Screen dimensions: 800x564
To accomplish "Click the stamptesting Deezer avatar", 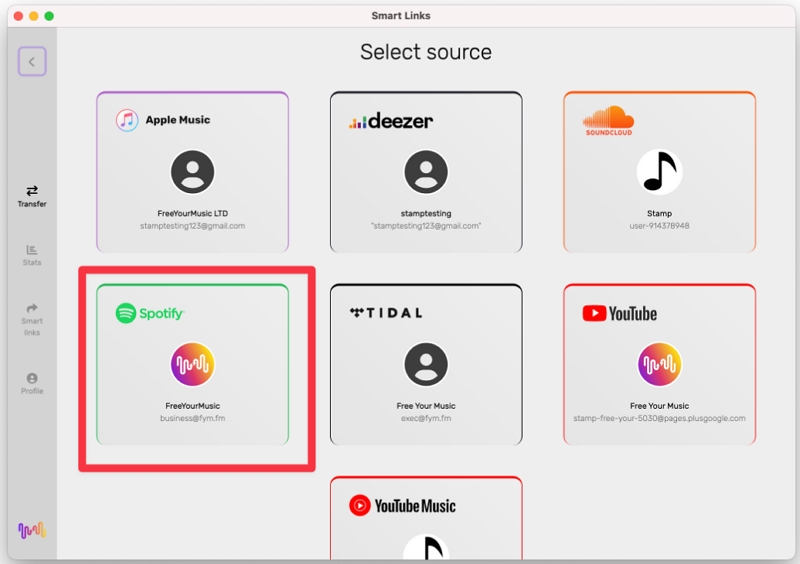I will coord(426,172).
